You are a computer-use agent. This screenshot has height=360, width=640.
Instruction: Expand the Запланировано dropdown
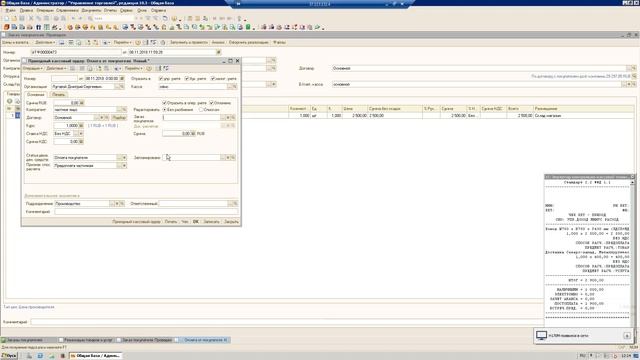(228, 158)
